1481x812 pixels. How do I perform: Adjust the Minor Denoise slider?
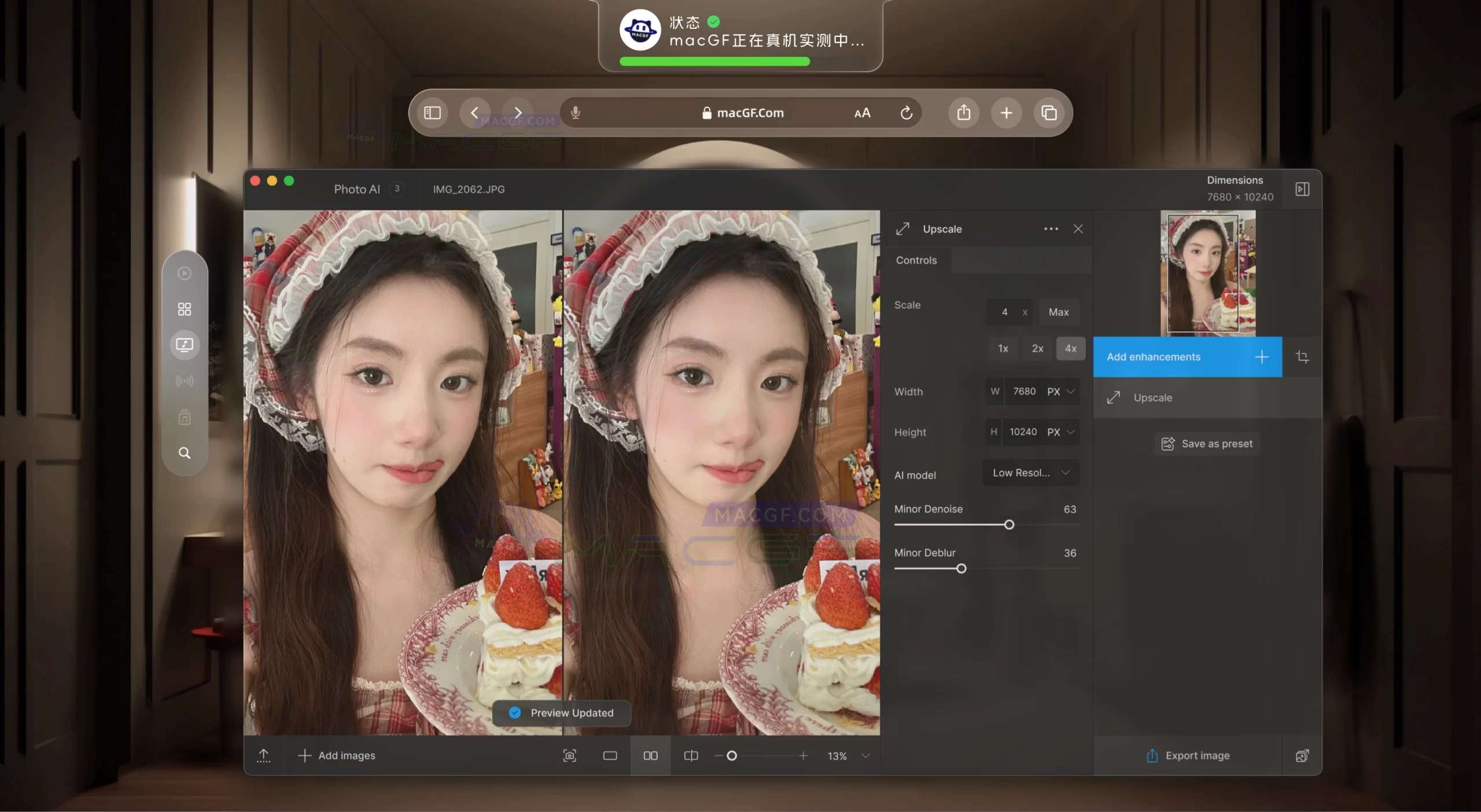click(x=1009, y=525)
